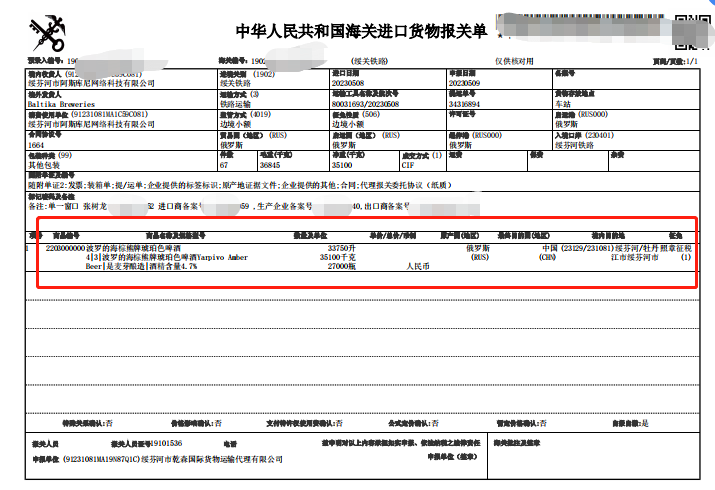Click 俄罗斯 in the goods row origin column

478,248
